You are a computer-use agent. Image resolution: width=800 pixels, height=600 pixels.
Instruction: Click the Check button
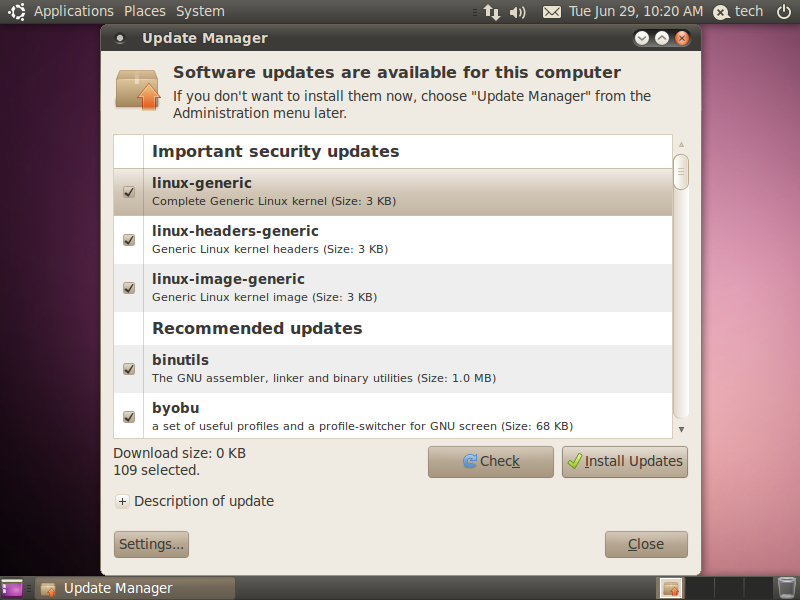(491, 462)
